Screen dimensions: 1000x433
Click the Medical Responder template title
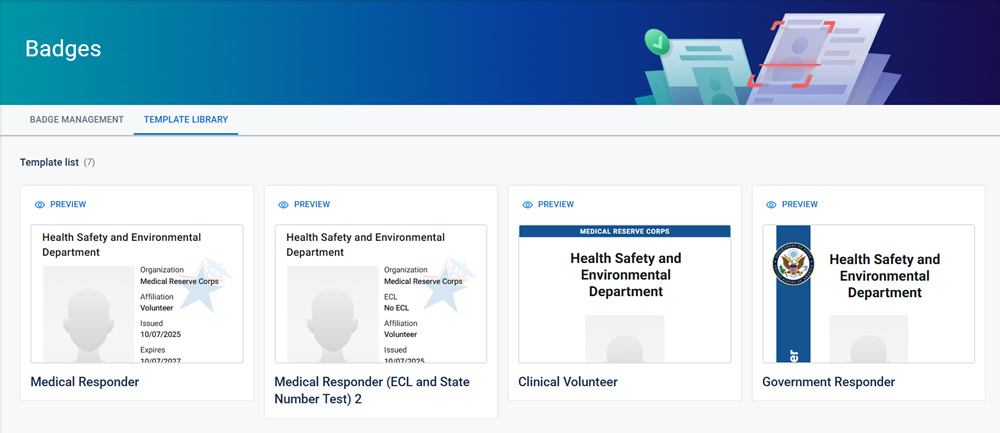pos(85,382)
